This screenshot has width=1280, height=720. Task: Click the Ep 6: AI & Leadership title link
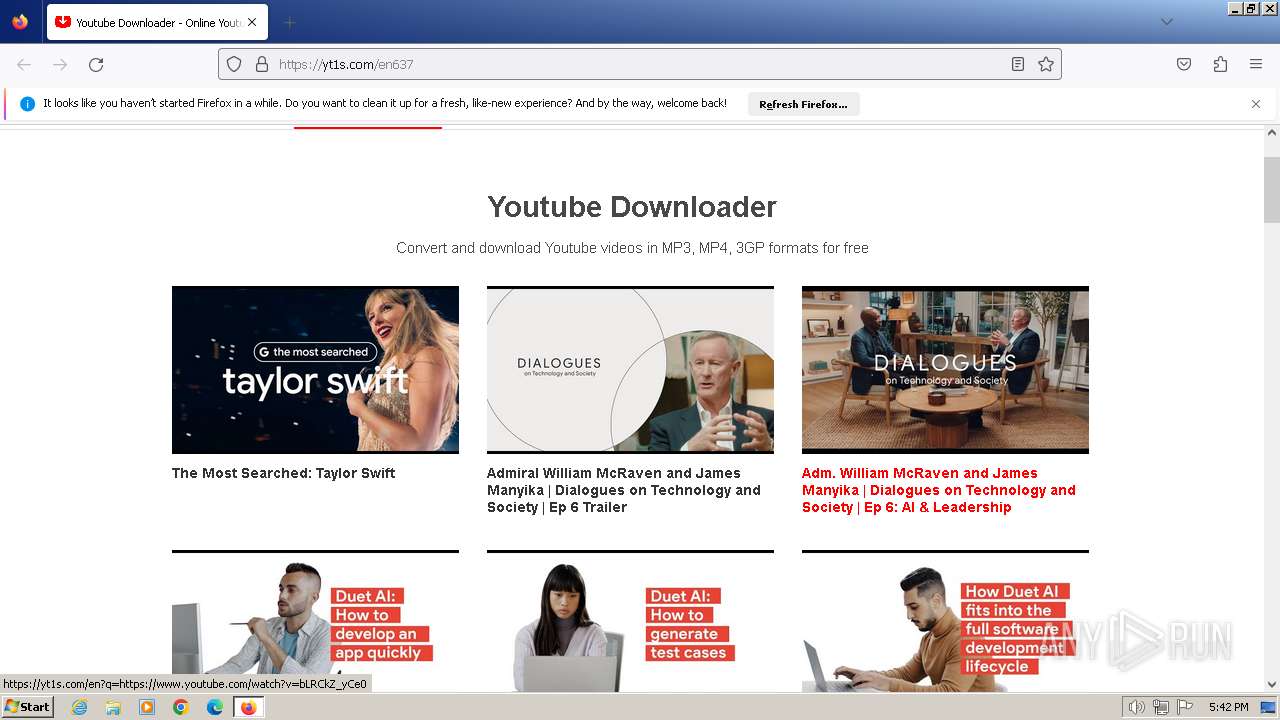pyautogui.click(x=939, y=490)
